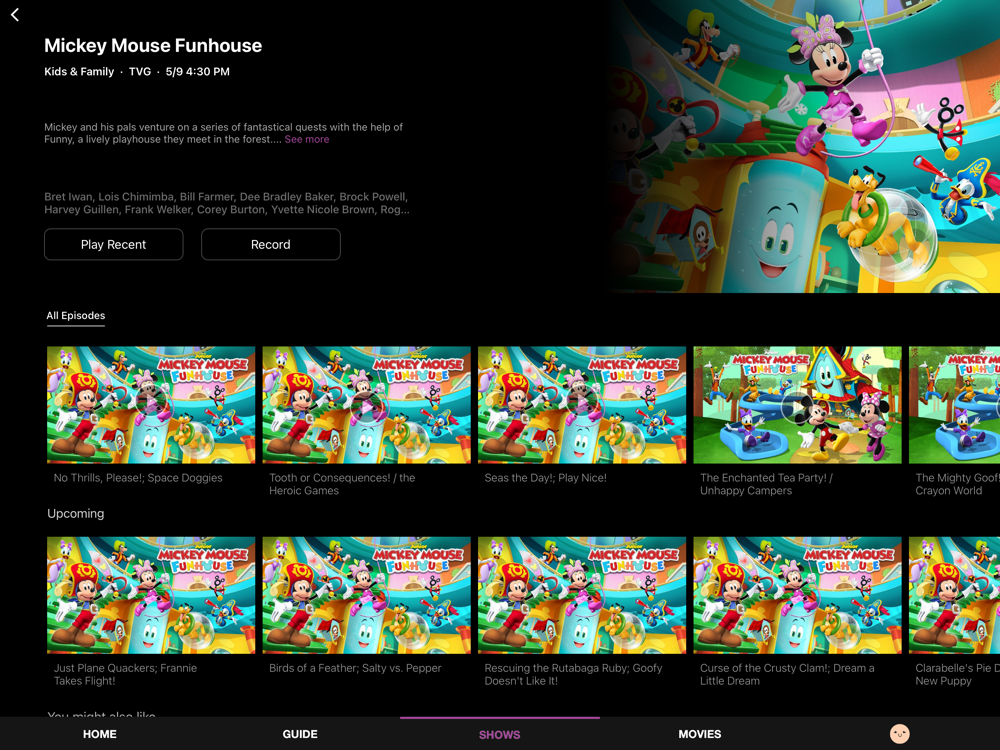1000x750 pixels.
Task: Switch to the GUIDE tab
Action: click(x=300, y=734)
